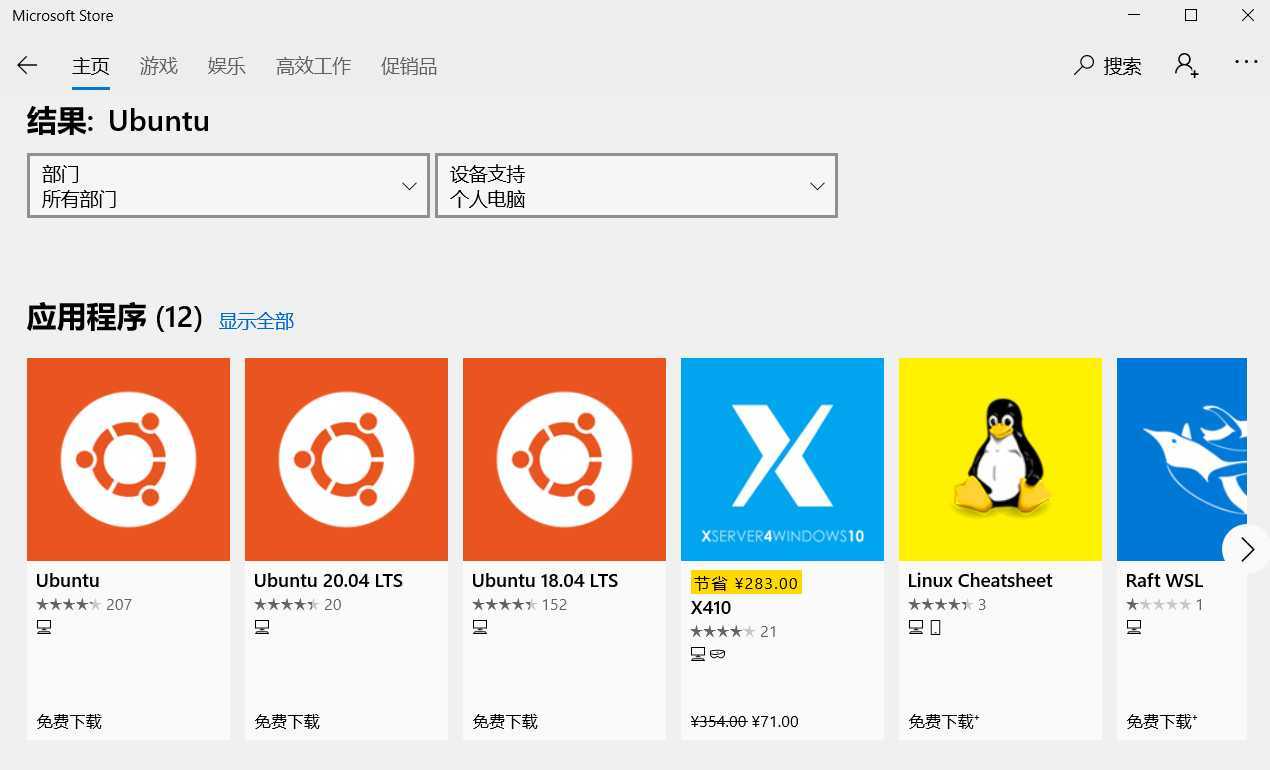Expand the 部门 filter dropdown

(228, 185)
